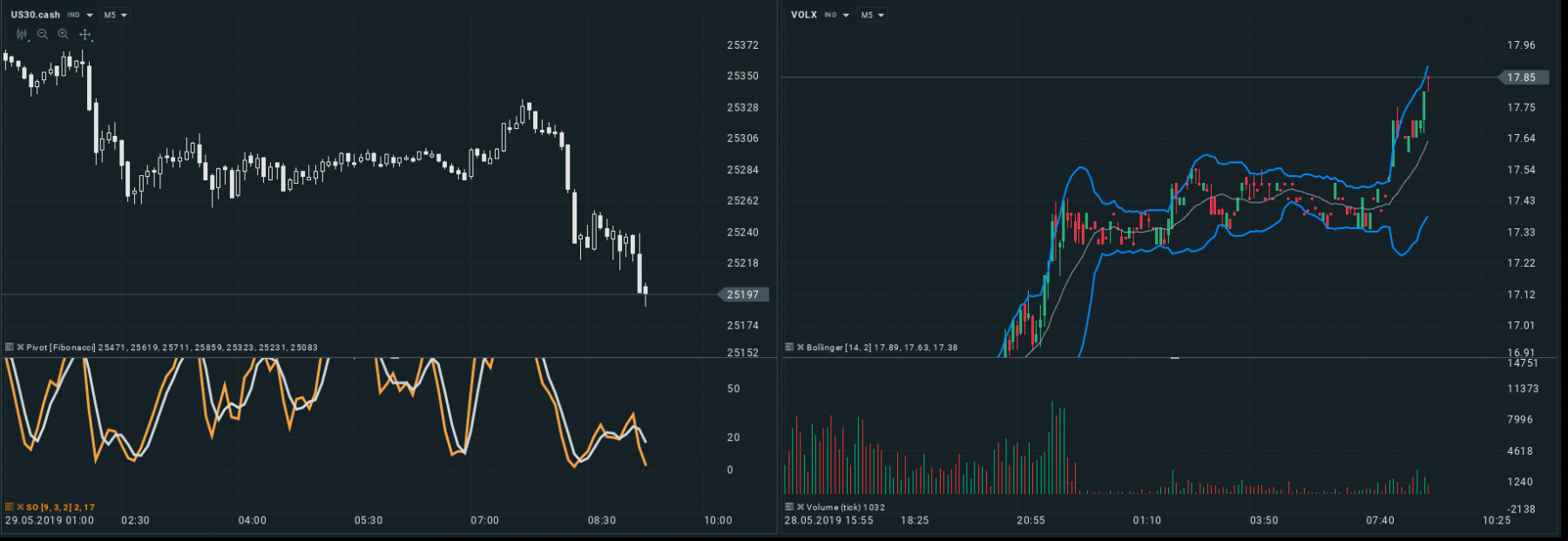Click the 01:10 time label on VOLX chart
This screenshot has width=1568, height=541.
1147,520
